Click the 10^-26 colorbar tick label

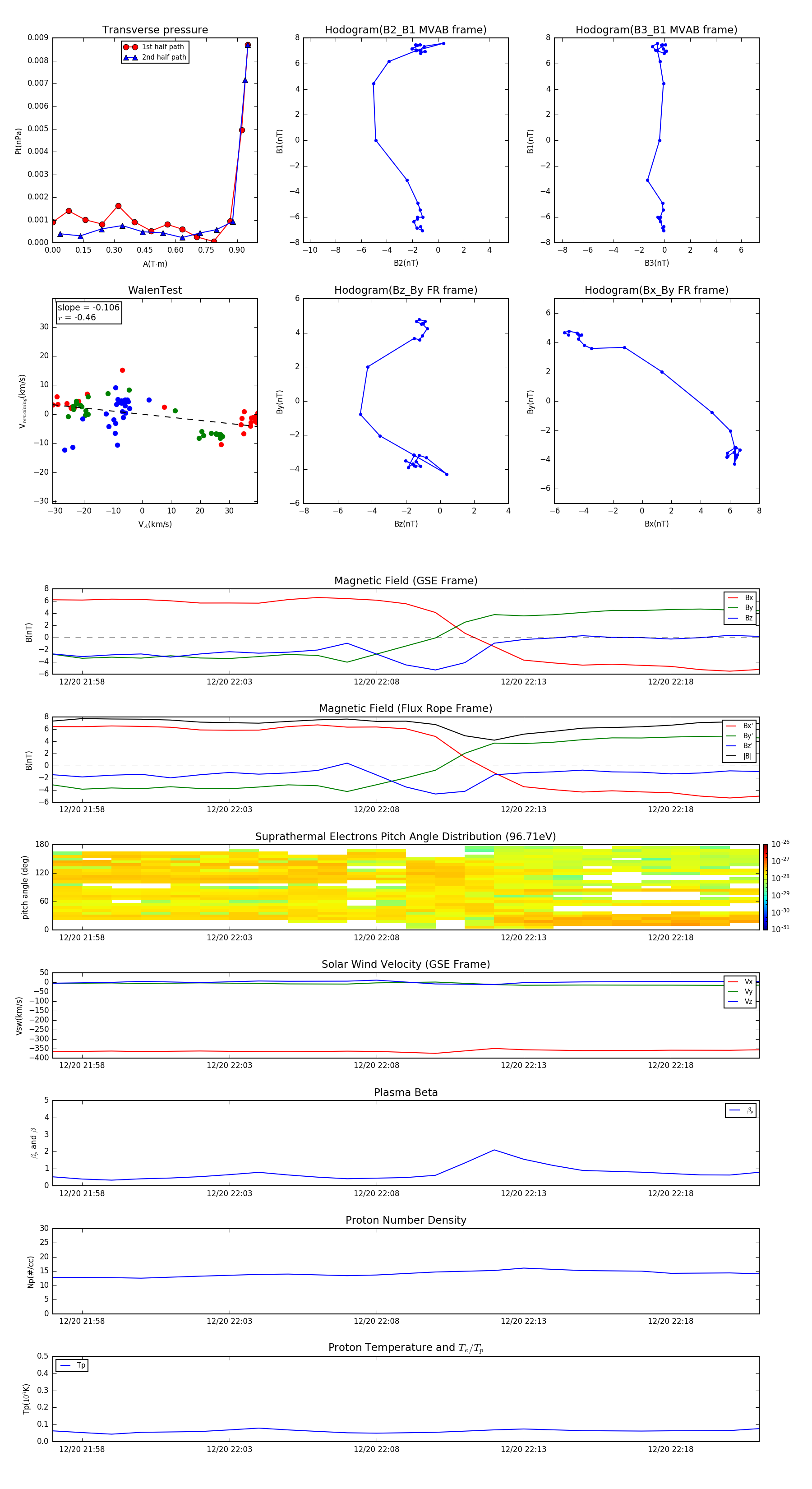pos(780,844)
